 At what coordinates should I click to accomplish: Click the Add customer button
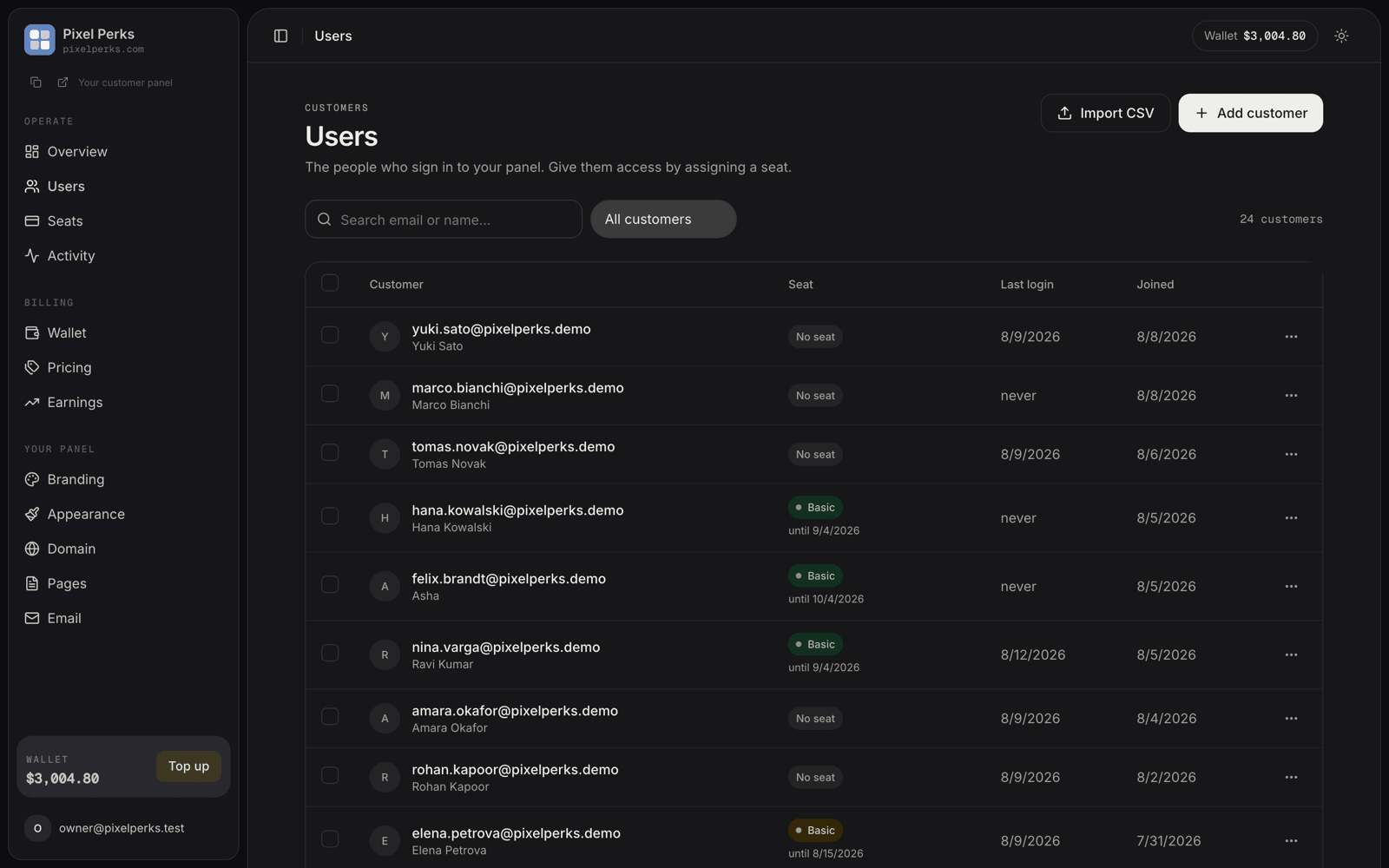[x=1250, y=113]
